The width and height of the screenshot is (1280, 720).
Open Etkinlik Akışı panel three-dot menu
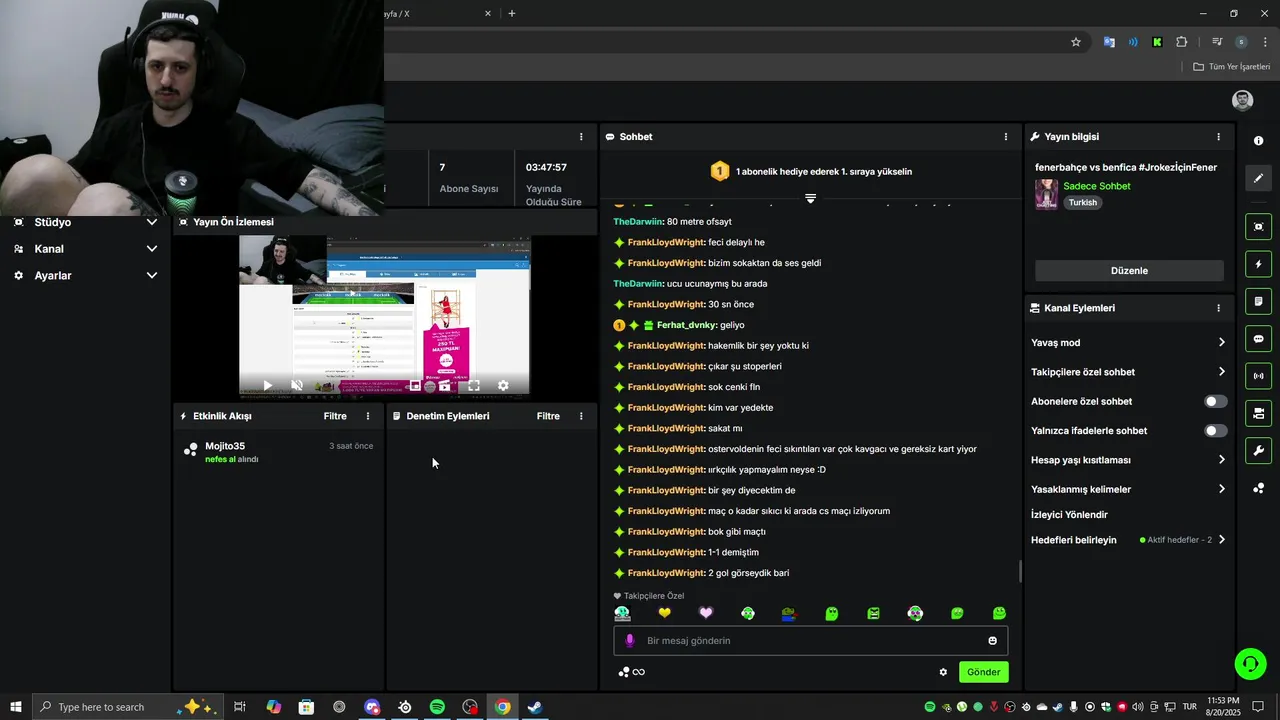click(x=368, y=416)
